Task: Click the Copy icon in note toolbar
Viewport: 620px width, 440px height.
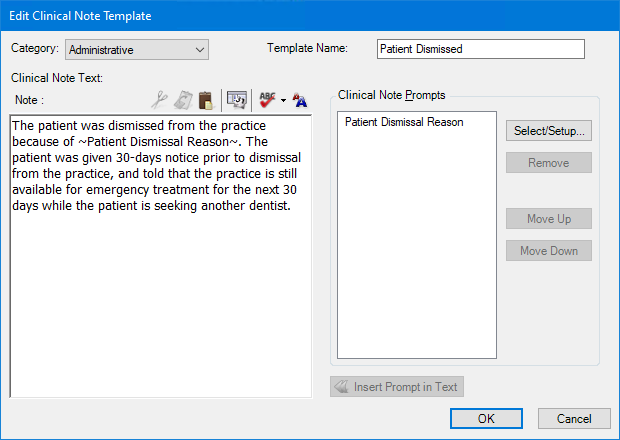Action: coord(182,99)
